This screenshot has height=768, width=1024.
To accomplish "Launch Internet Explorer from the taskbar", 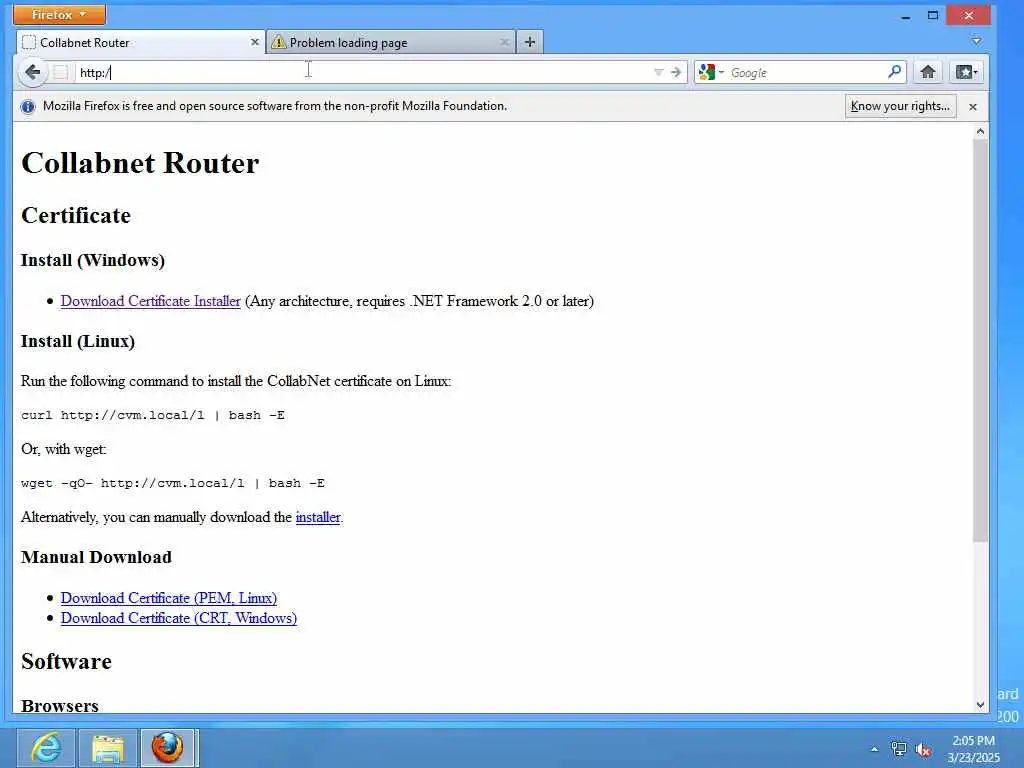I will point(46,748).
